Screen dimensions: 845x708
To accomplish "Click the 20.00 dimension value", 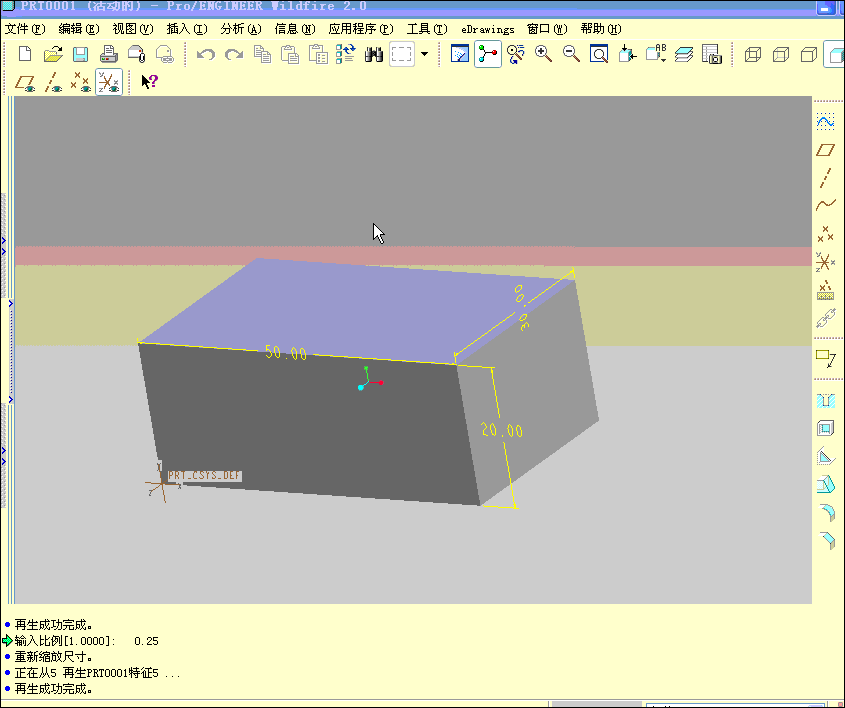I will tap(502, 429).
